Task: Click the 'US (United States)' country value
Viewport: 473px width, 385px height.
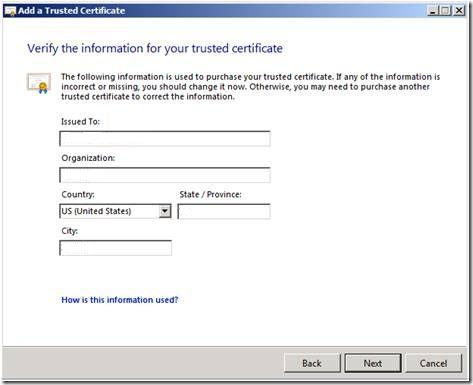Action: [x=96, y=211]
